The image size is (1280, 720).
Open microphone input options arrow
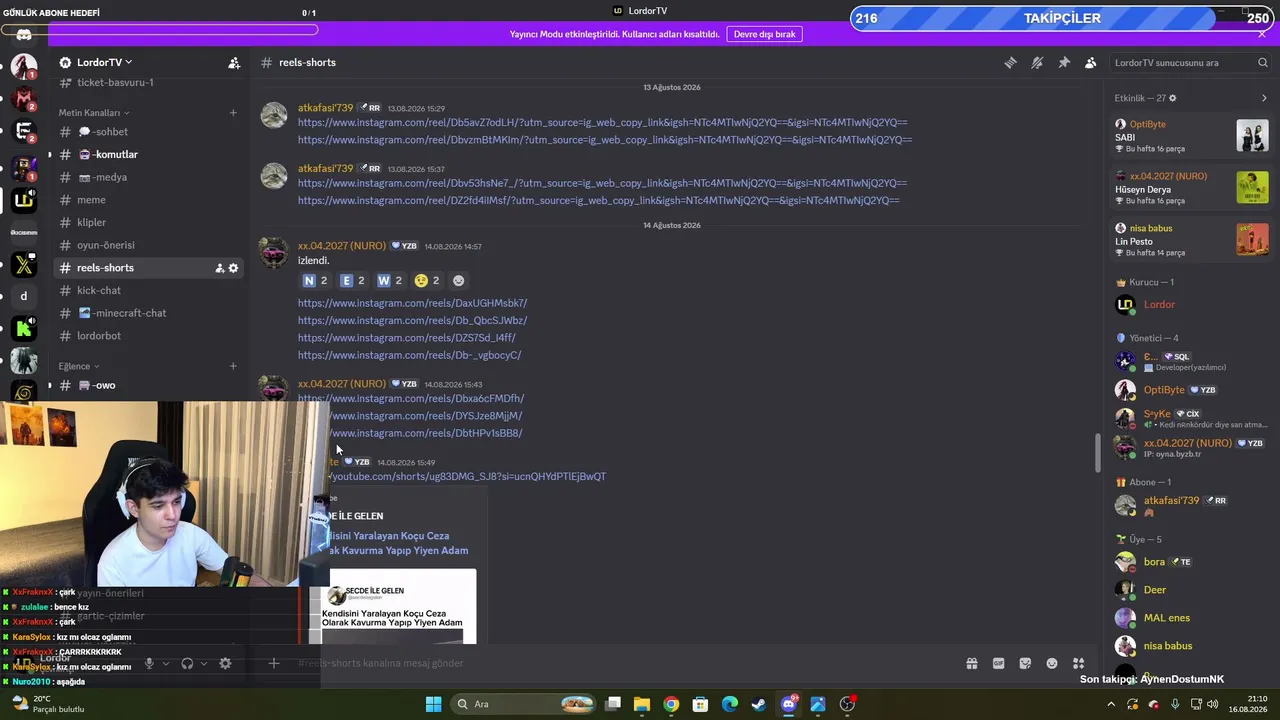point(166,663)
